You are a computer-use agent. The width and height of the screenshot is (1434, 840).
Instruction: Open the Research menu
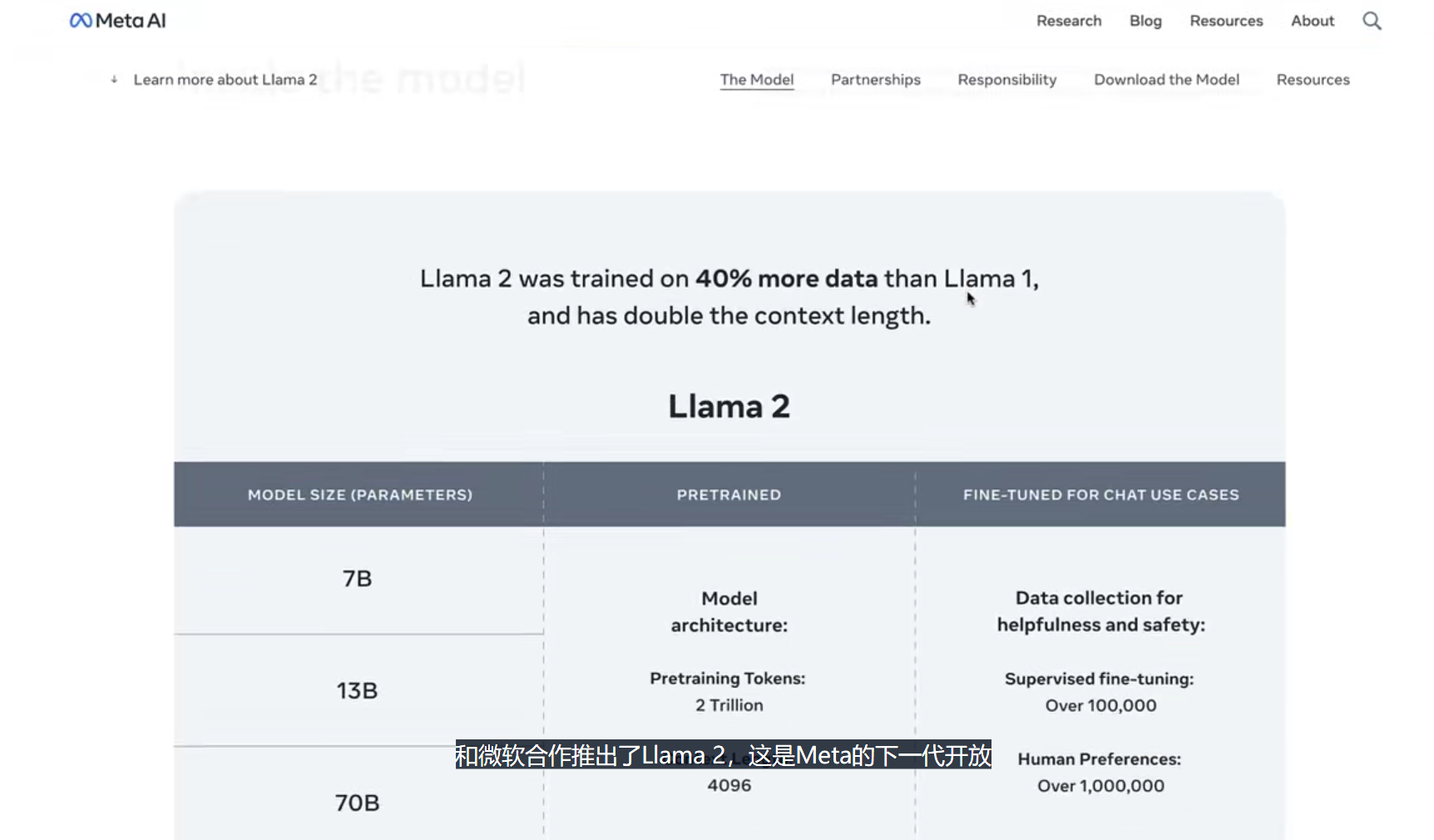[x=1069, y=21]
